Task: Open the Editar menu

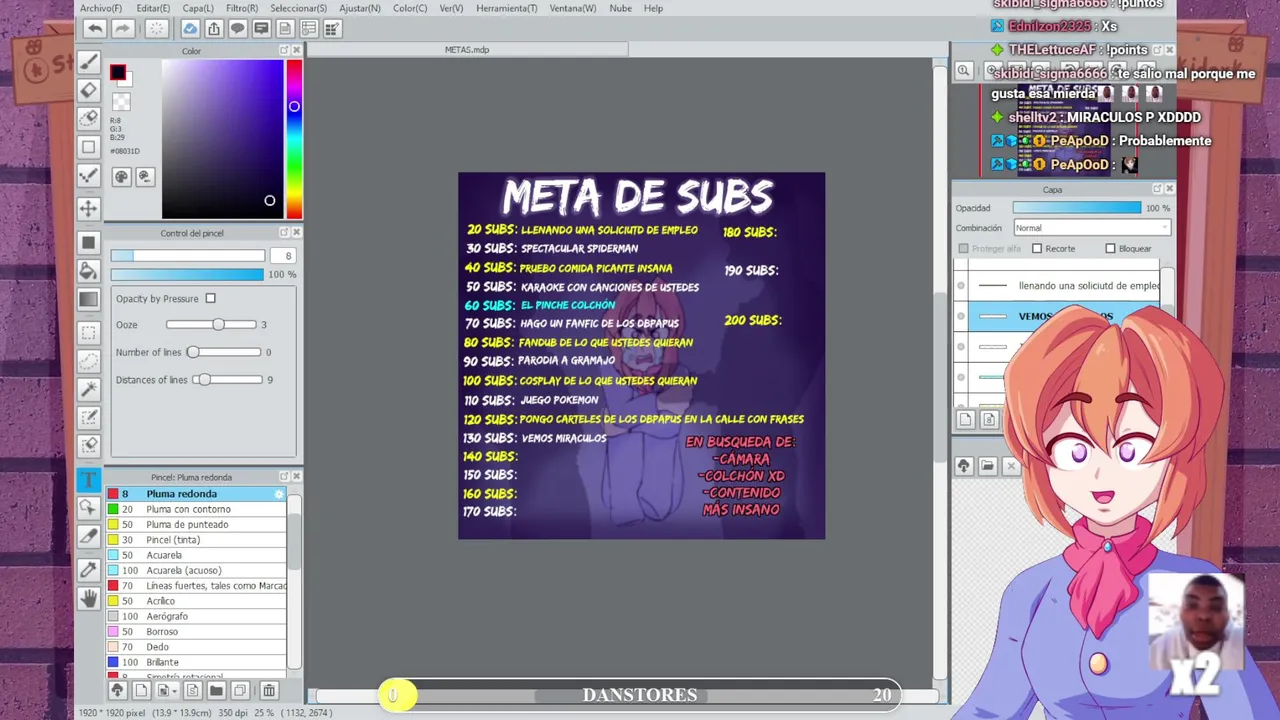Action: coord(153,8)
